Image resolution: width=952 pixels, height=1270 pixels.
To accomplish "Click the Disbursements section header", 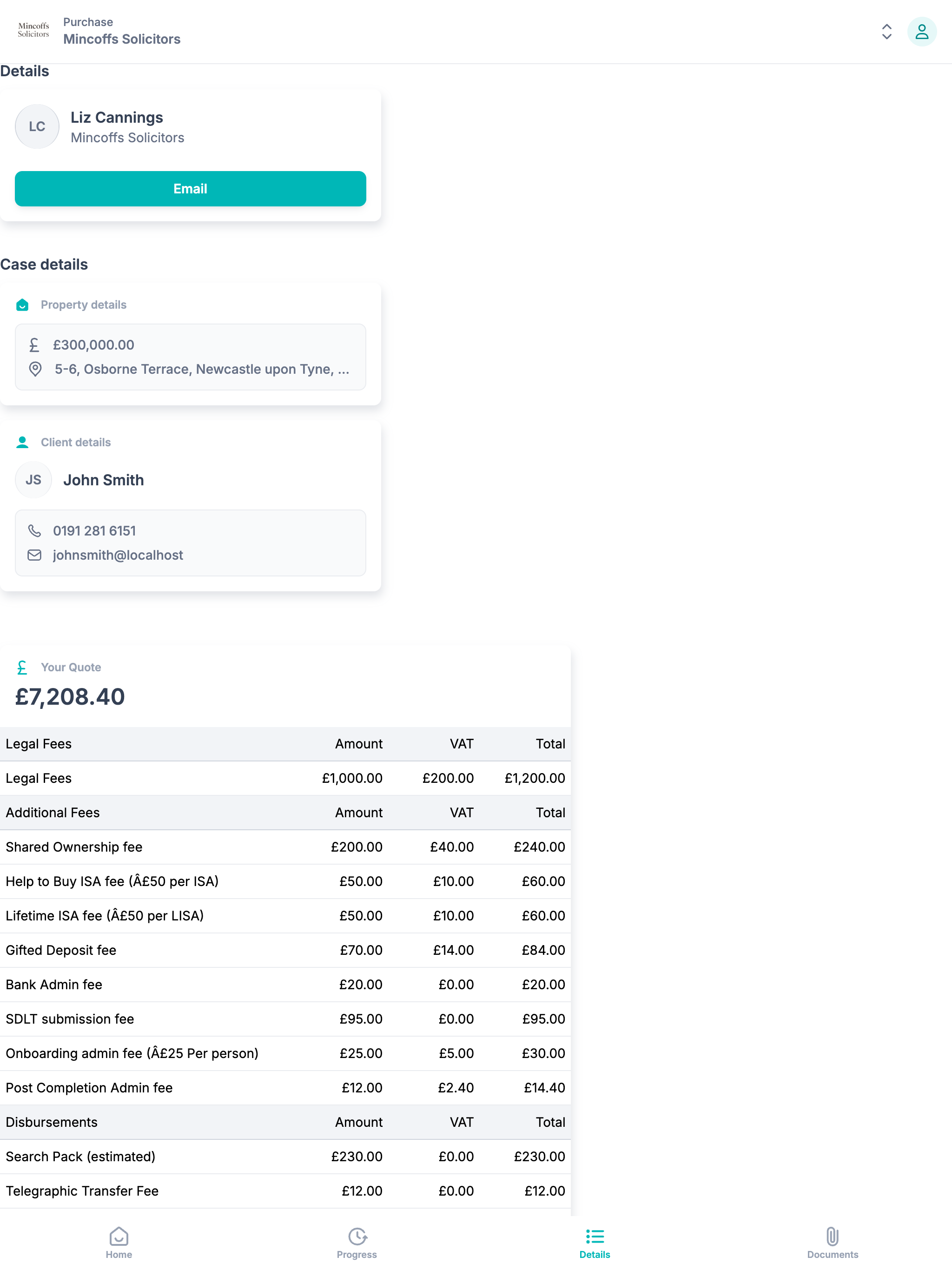I will tap(52, 1123).
